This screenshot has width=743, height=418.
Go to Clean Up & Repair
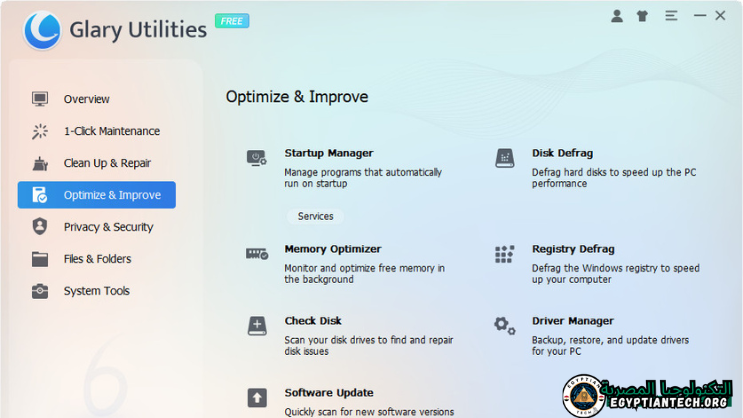[x=107, y=163]
